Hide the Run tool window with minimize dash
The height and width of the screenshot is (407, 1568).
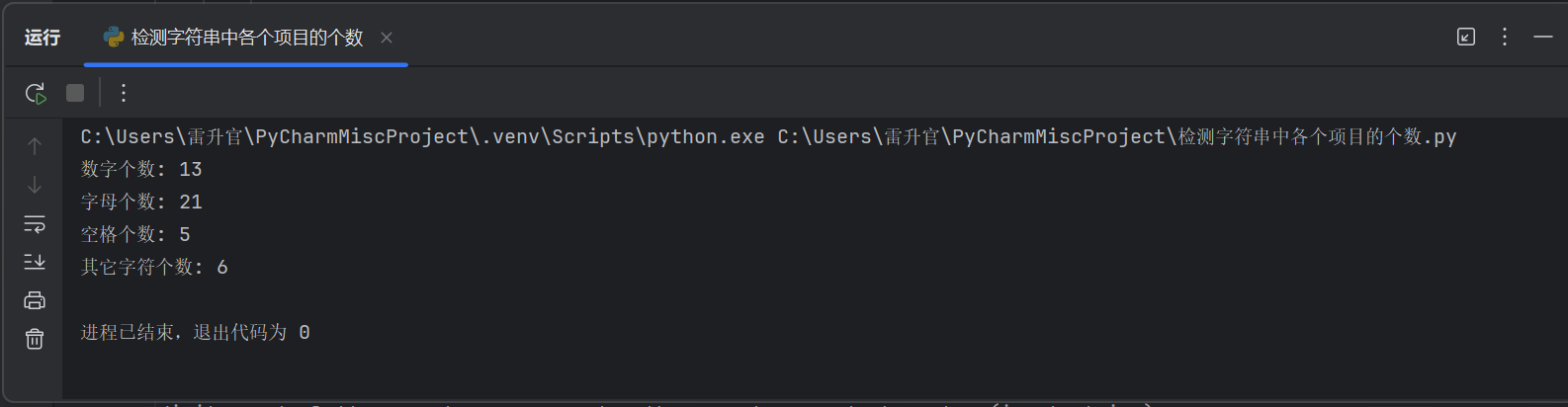point(1543,37)
